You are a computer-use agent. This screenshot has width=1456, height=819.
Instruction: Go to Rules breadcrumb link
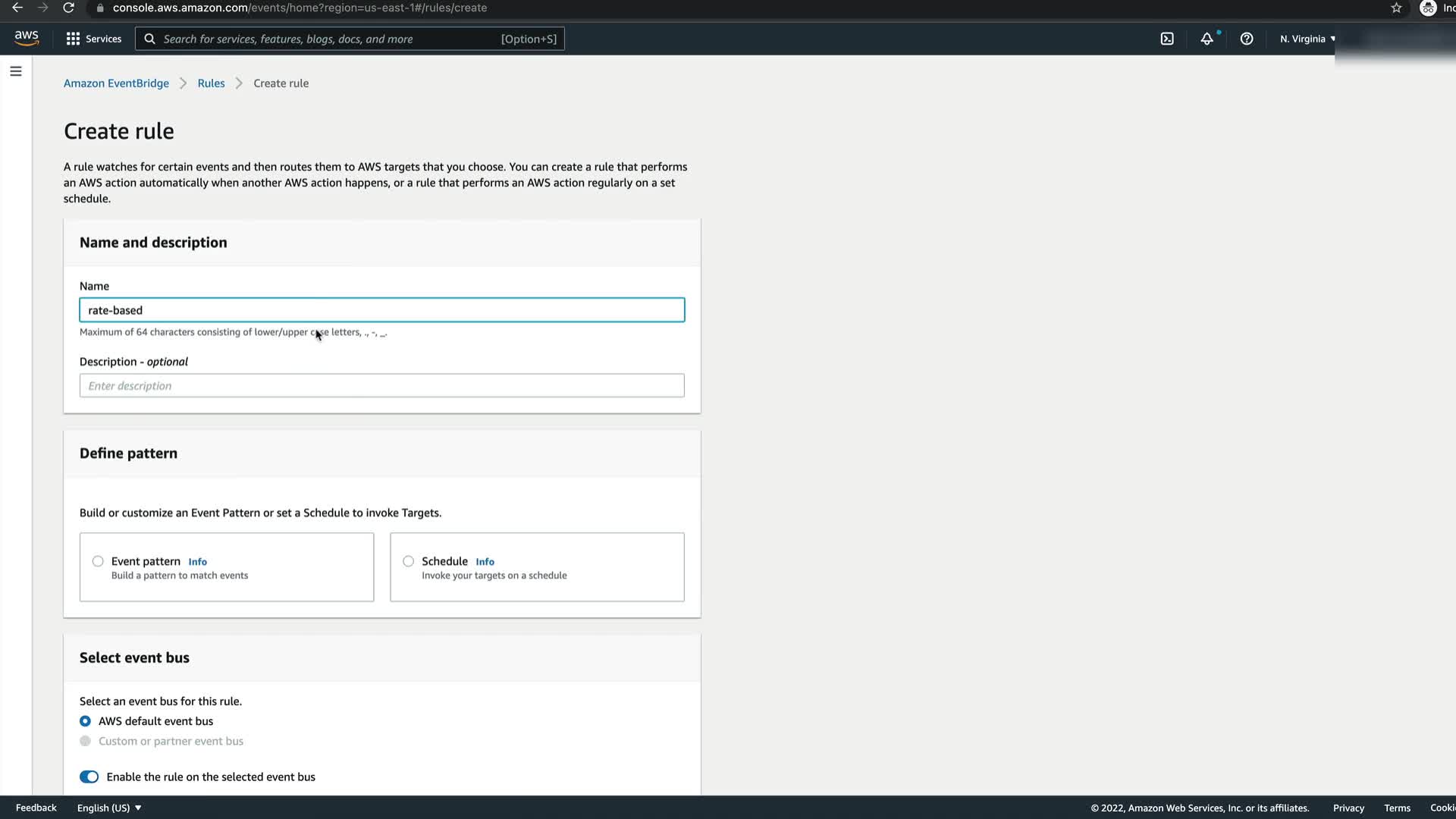coord(211,83)
